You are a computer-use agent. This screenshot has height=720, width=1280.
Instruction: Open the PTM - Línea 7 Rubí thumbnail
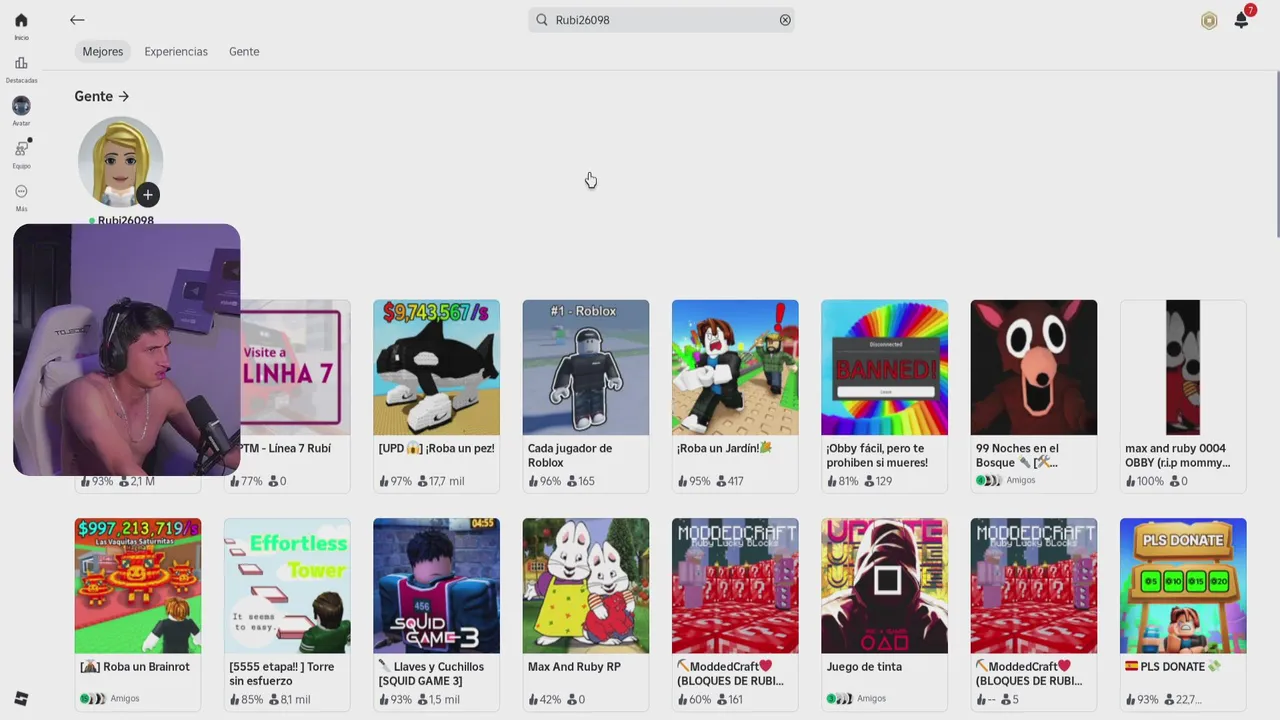pos(294,367)
